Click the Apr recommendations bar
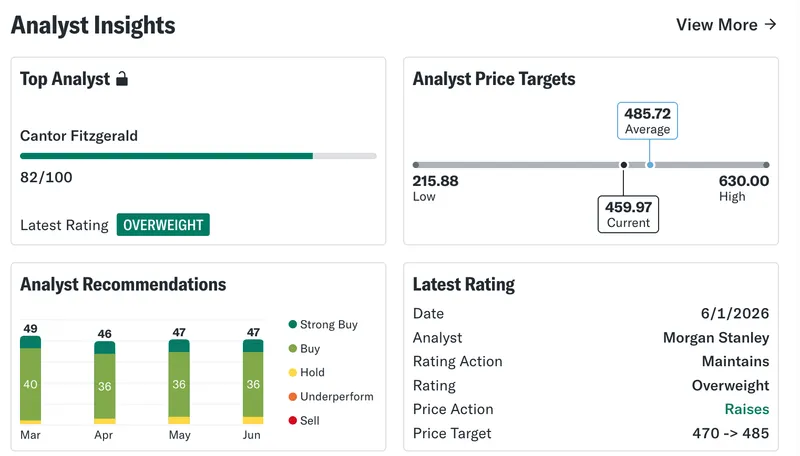Viewport: 800px width, 456px height. (105, 383)
